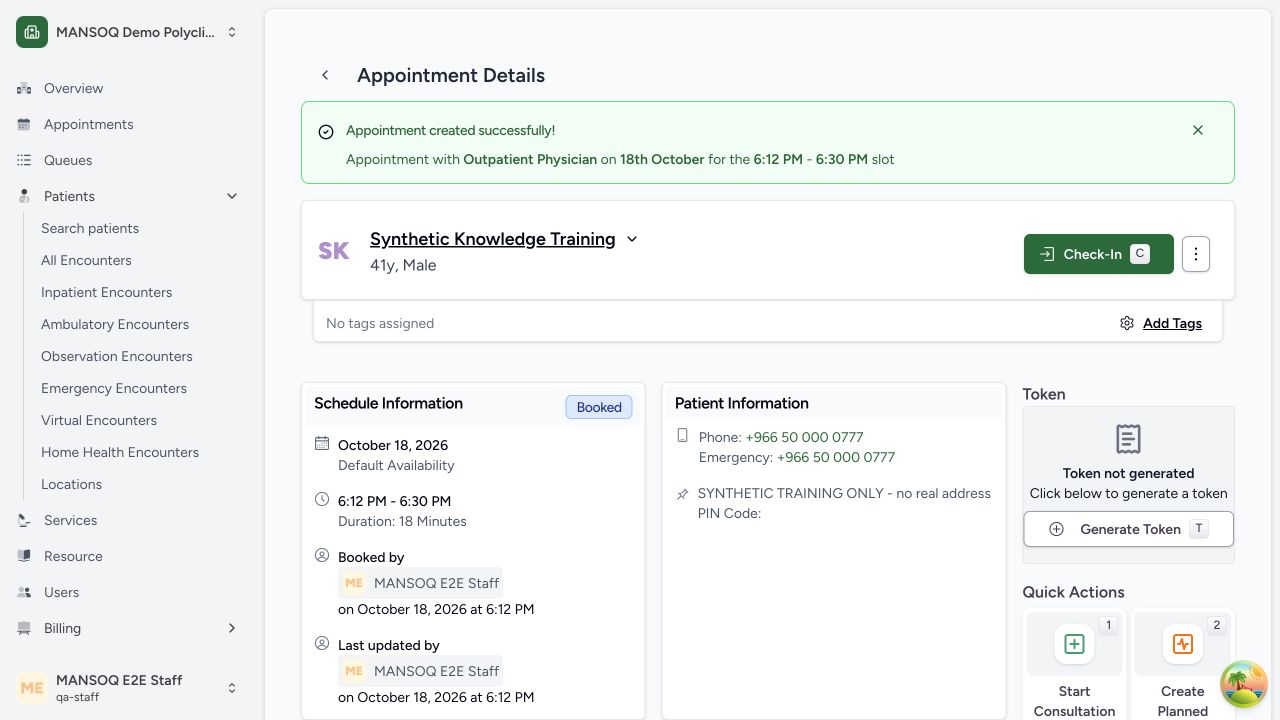Expand the Billing submenu chevron

pyautogui.click(x=232, y=628)
